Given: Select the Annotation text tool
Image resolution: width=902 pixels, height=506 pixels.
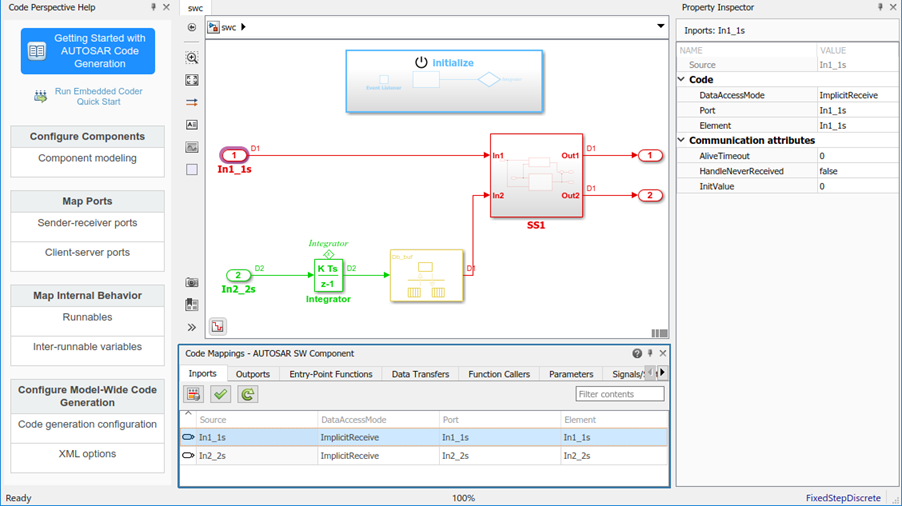Looking at the screenshot, I should coord(192,125).
